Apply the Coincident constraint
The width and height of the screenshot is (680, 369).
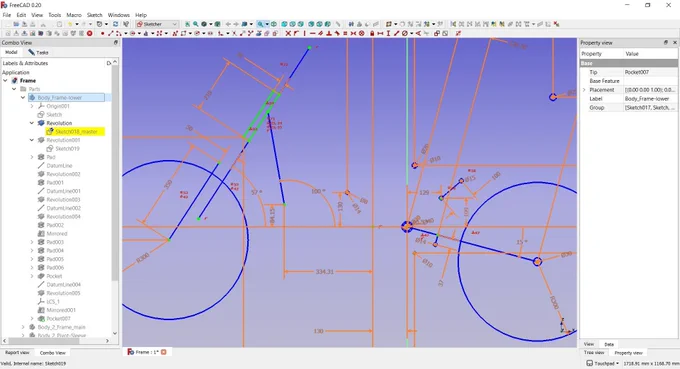point(288,33)
